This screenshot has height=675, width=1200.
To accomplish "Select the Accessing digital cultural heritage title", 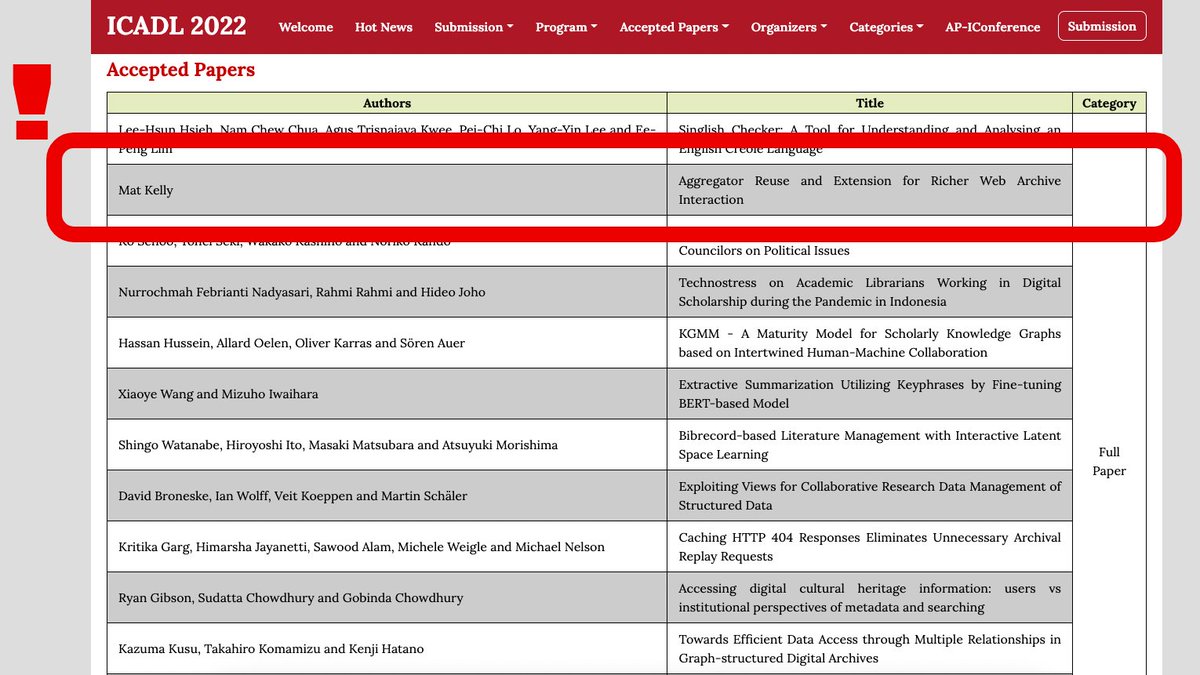I will point(870,598).
